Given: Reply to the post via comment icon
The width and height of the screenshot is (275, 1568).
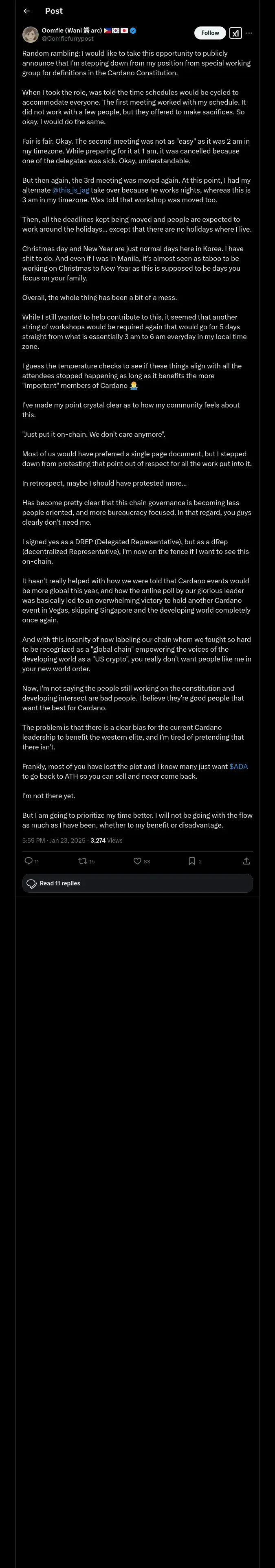Looking at the screenshot, I should (29, 861).
